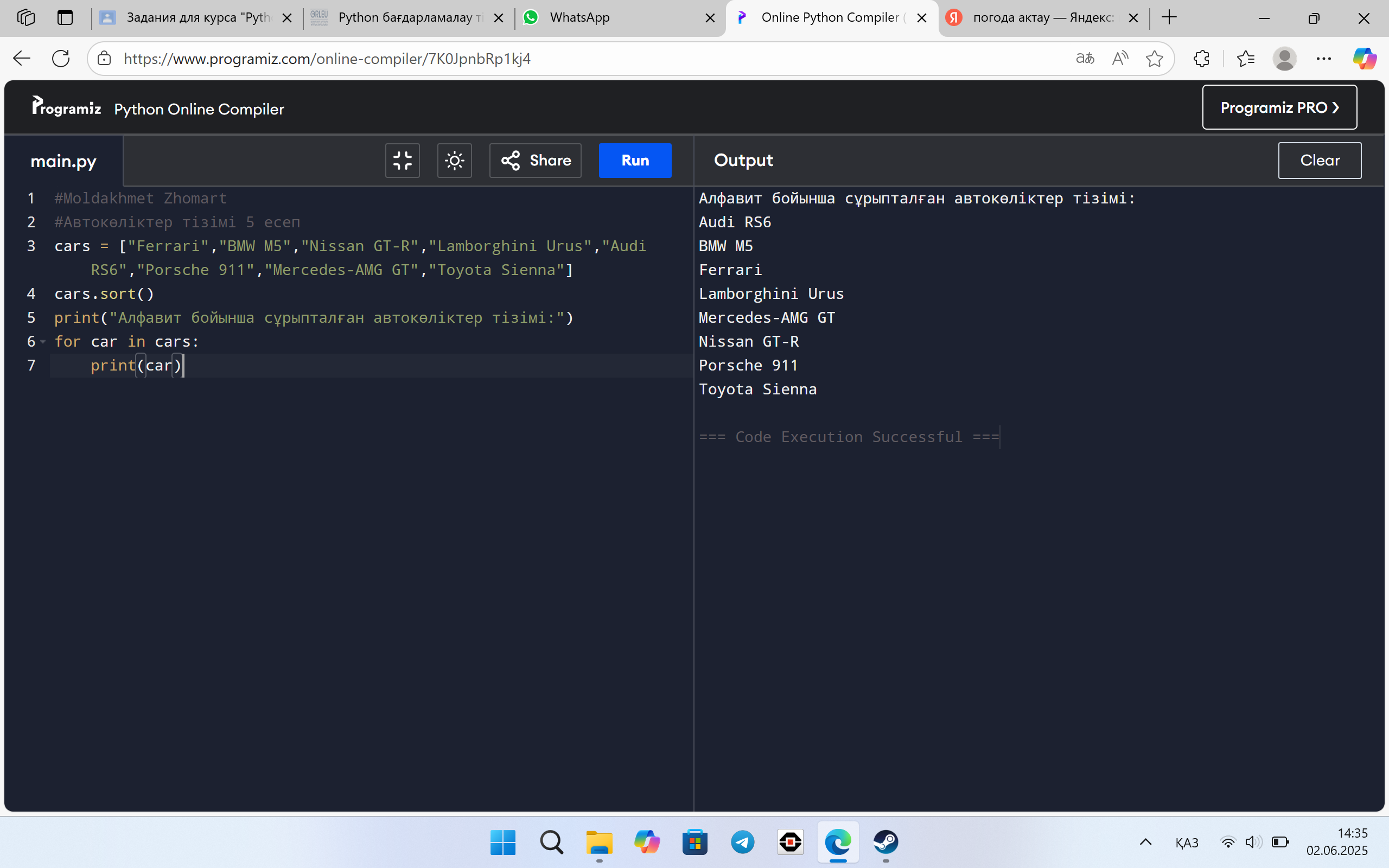
Task: Switch to light theme with sun icon
Action: pos(455,160)
